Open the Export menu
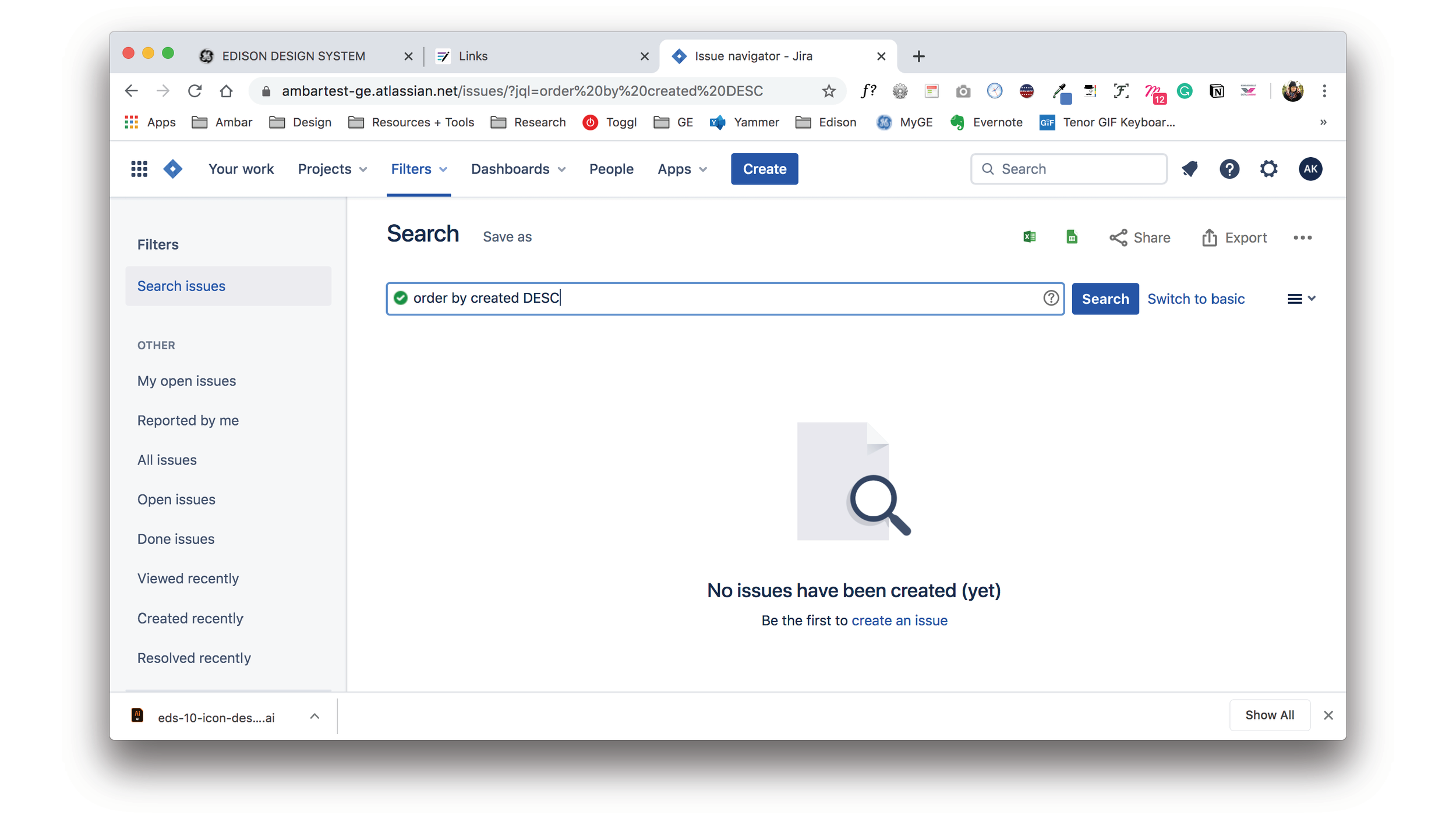This screenshot has width=1456, height=819. [x=1234, y=237]
